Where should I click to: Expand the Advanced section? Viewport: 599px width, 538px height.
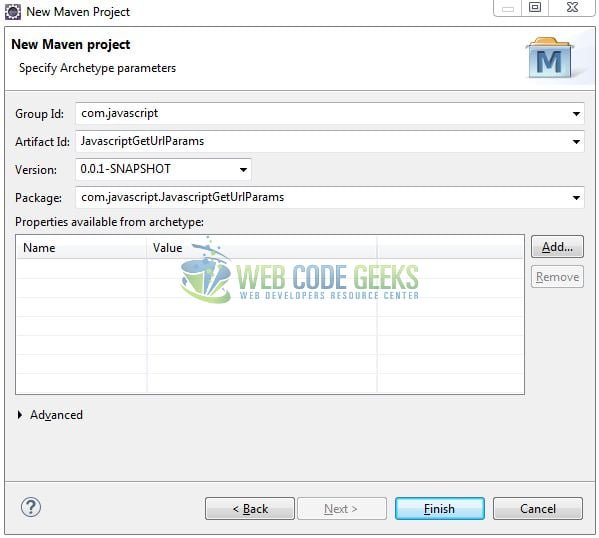(20, 415)
